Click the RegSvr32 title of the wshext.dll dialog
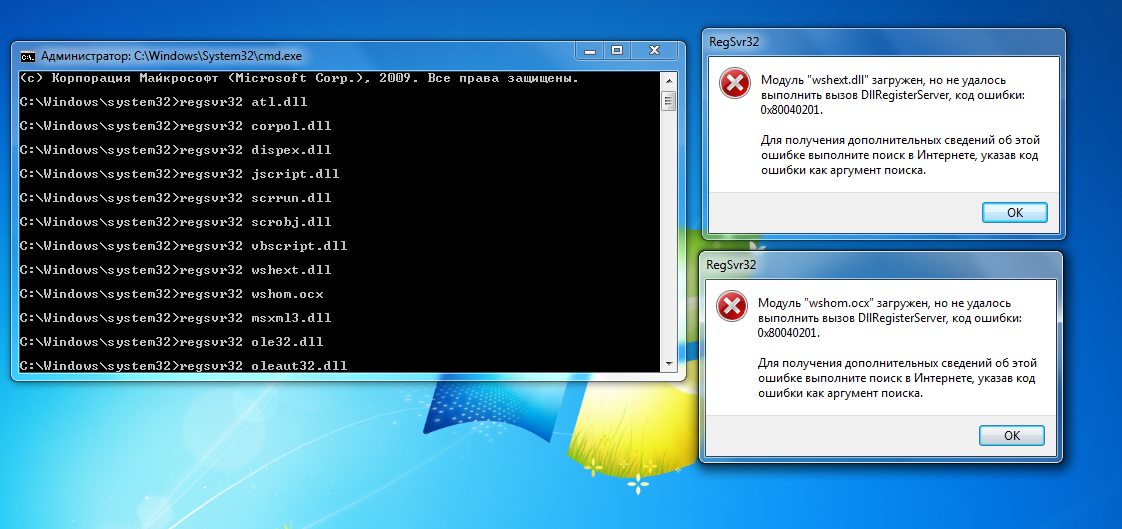 point(734,42)
